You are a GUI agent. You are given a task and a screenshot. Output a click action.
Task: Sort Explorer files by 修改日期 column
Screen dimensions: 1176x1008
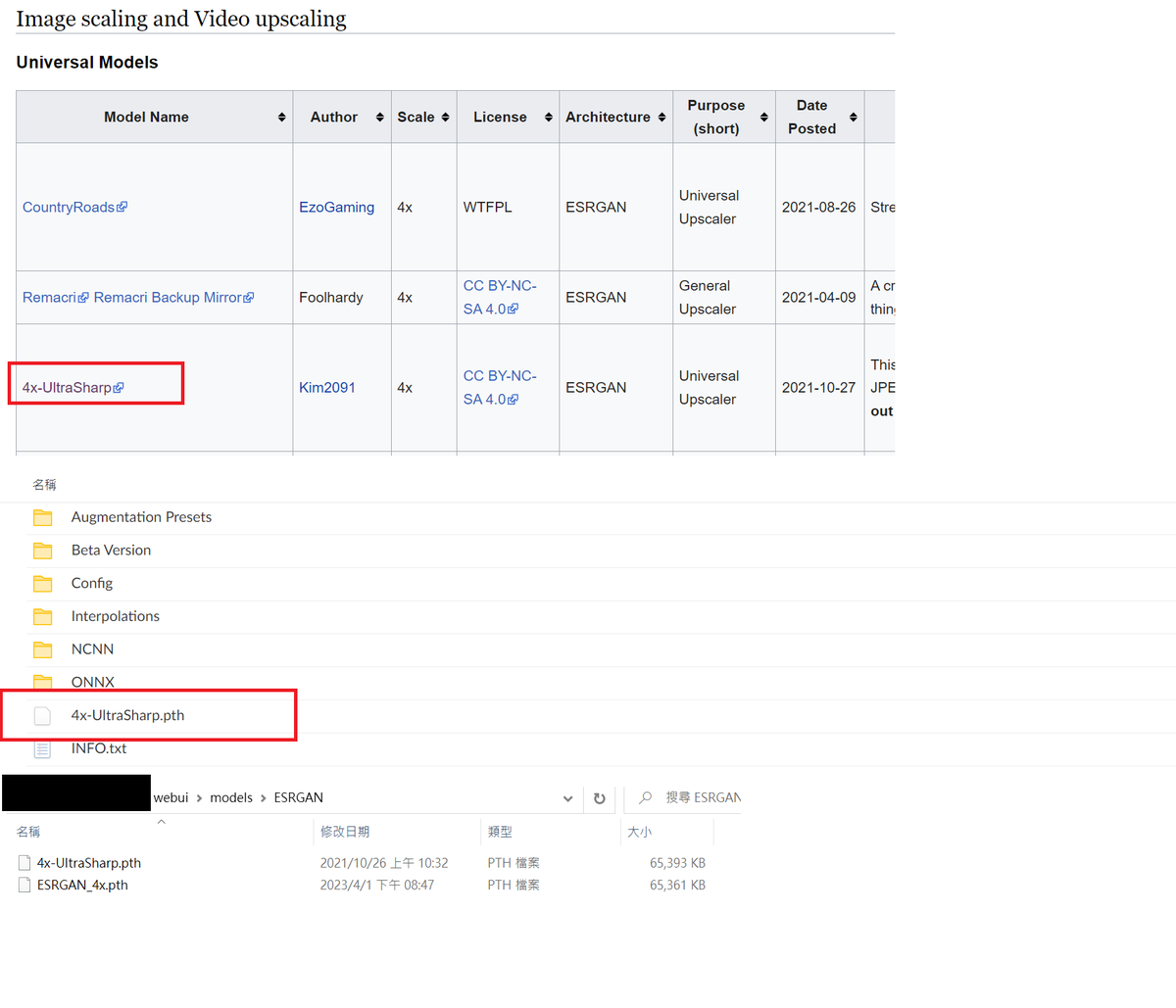click(345, 832)
